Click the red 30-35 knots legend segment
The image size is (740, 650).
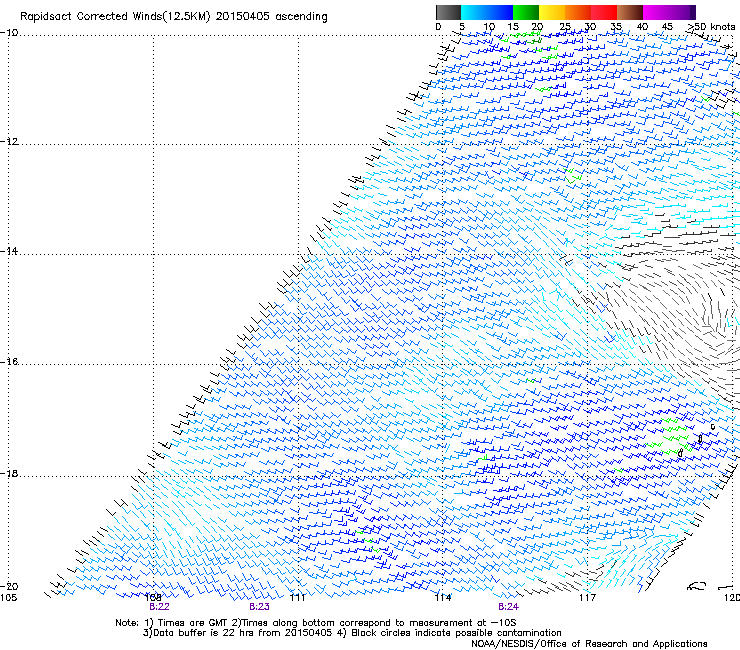coord(604,12)
